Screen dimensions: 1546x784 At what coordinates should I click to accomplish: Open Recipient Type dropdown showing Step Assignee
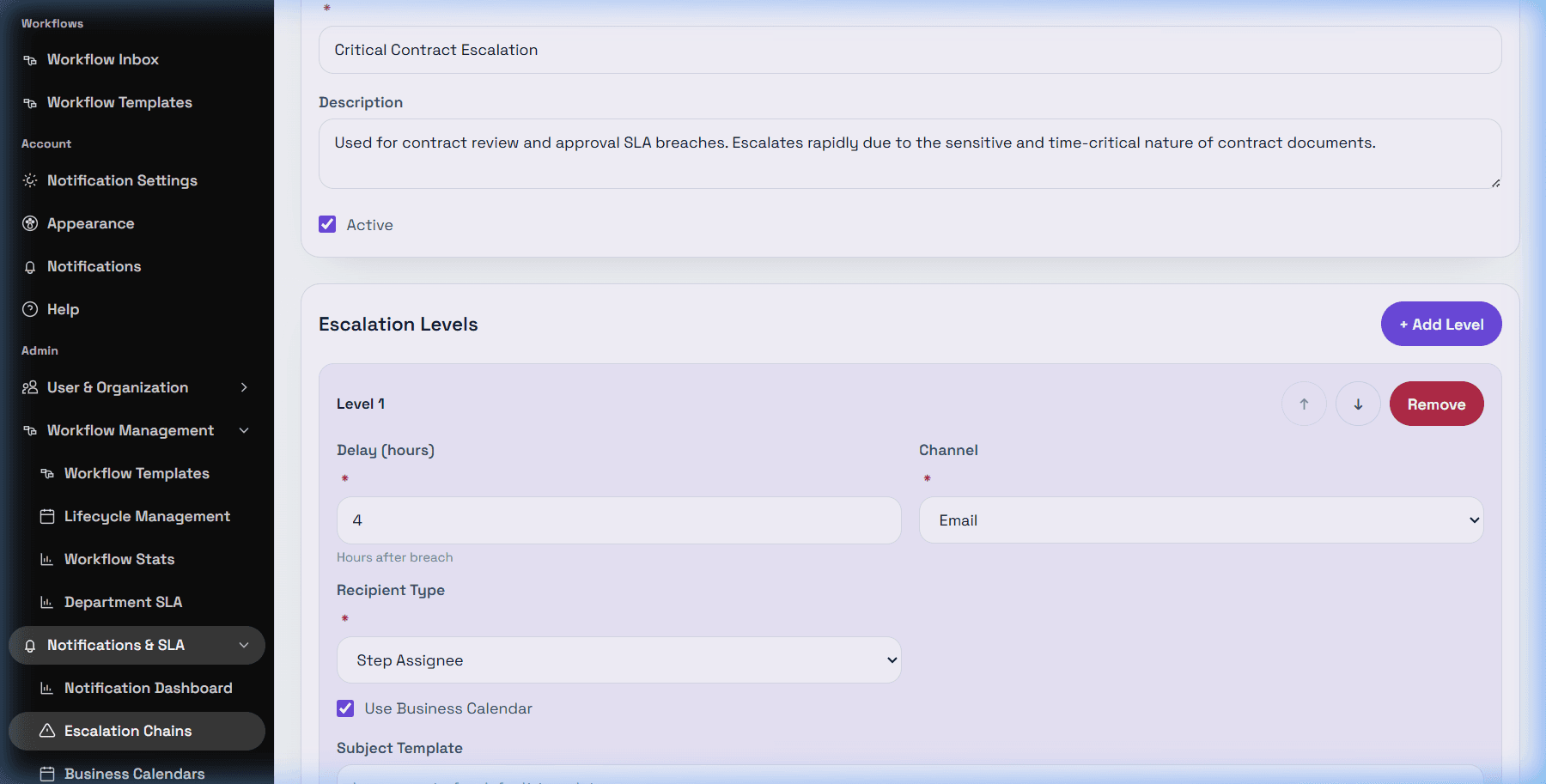point(618,660)
